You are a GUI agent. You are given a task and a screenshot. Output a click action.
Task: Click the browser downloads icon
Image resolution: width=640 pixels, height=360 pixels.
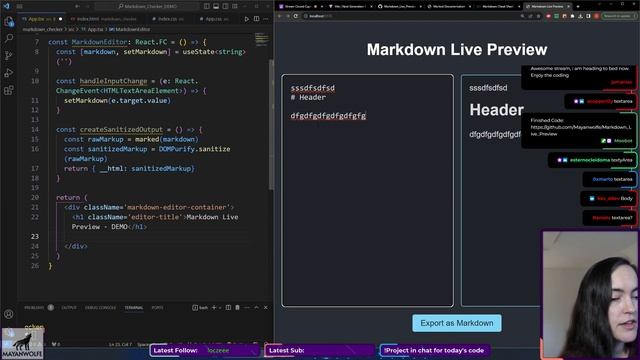580,16
